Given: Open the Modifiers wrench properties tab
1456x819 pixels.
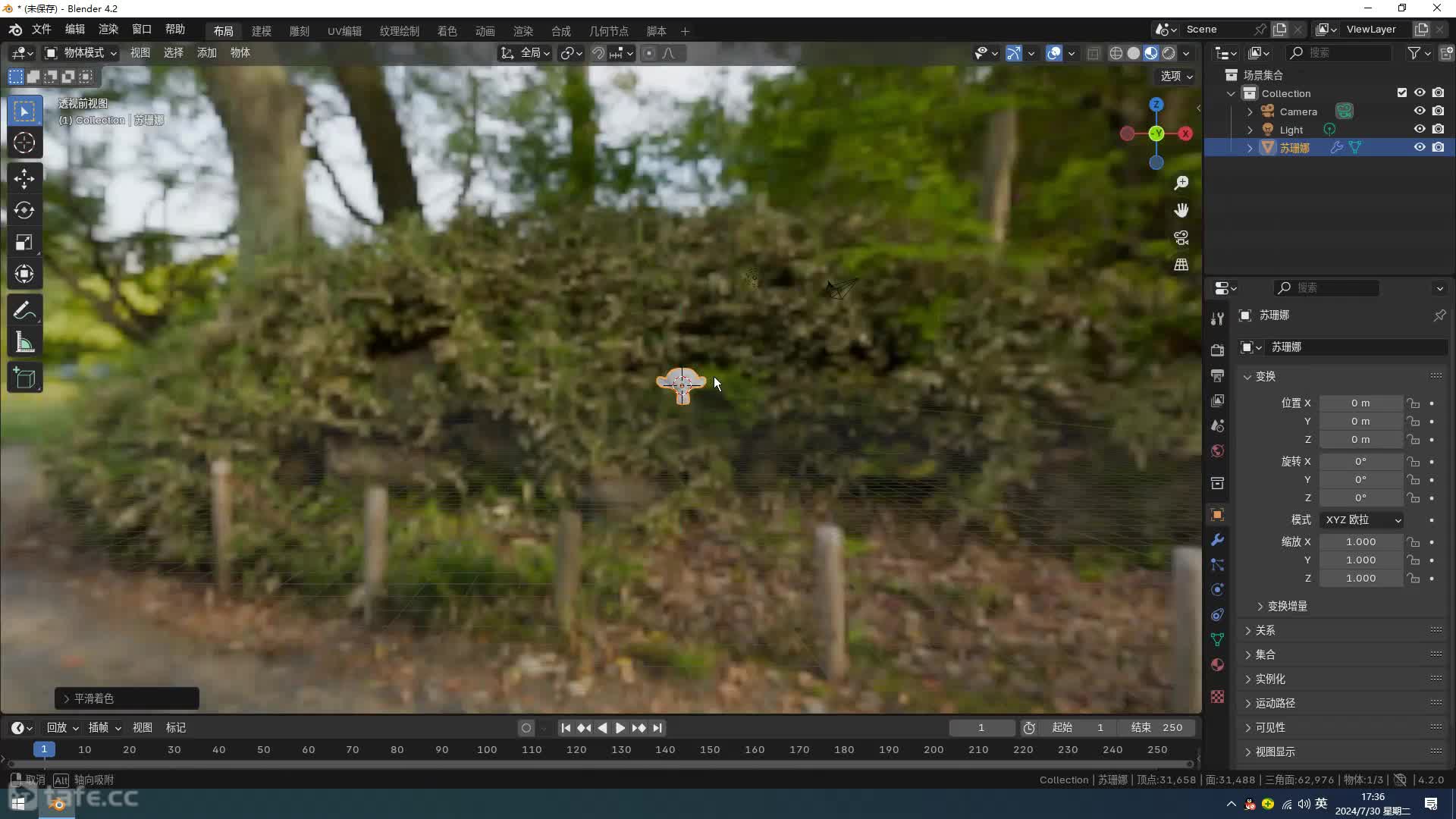Looking at the screenshot, I should (1217, 540).
